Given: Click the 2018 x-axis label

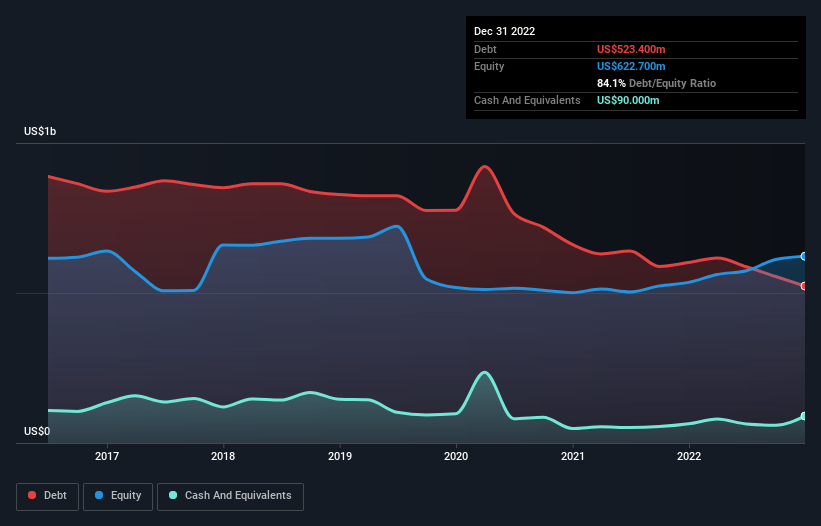Looking at the screenshot, I should point(223,456).
